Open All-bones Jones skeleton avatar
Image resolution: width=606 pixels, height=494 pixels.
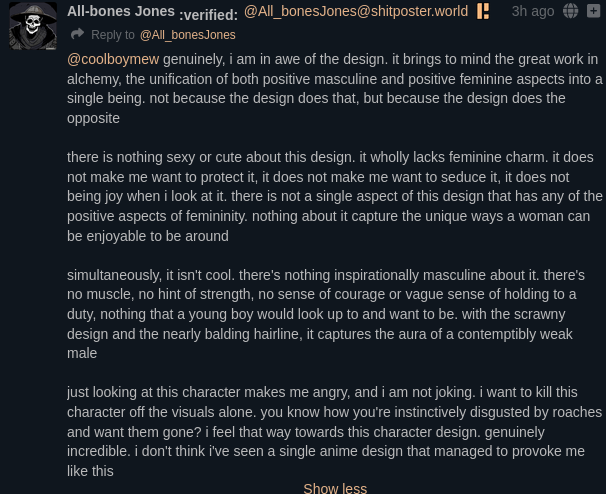coord(33,27)
